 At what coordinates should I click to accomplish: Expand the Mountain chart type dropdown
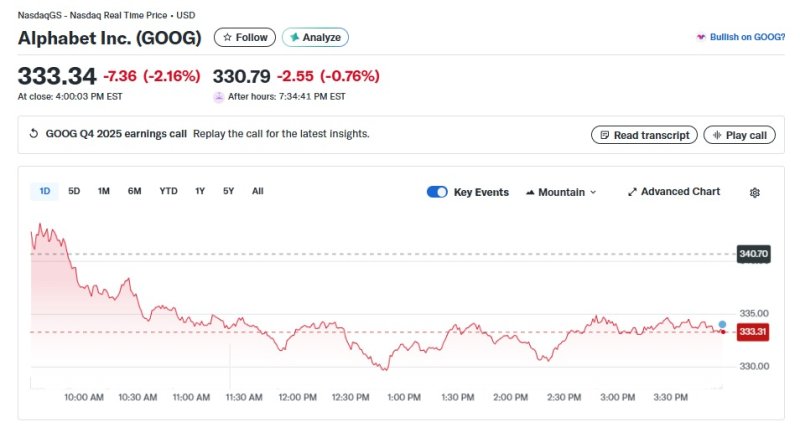click(x=561, y=192)
